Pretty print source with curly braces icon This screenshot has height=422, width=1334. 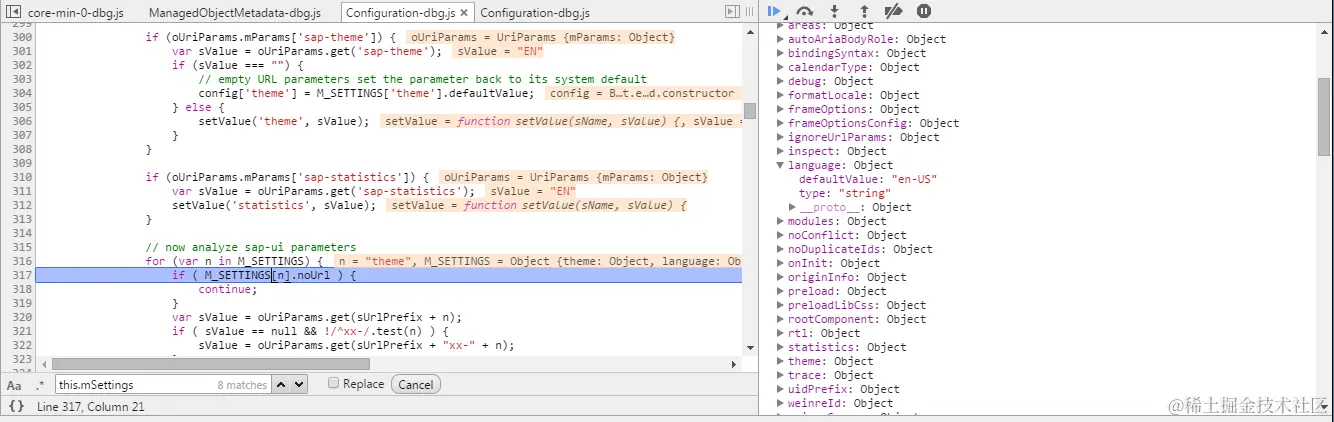(16, 406)
